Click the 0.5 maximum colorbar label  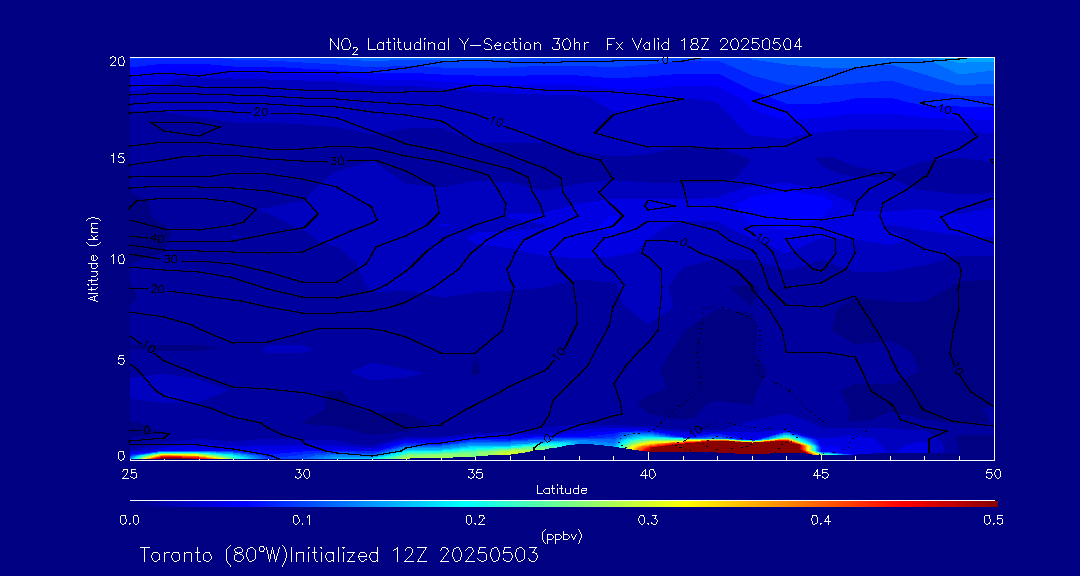993,520
